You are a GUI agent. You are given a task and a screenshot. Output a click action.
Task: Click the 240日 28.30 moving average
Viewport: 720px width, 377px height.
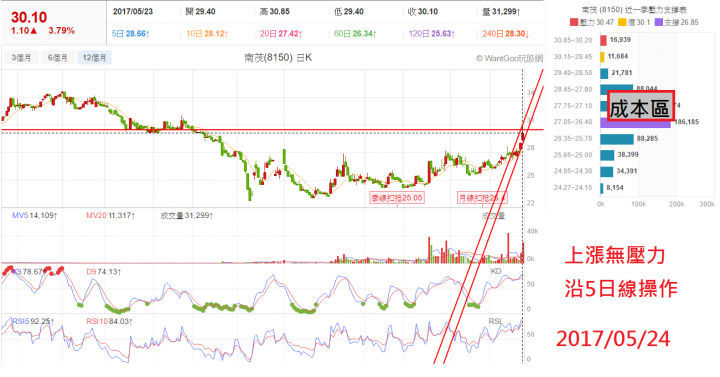[506, 34]
